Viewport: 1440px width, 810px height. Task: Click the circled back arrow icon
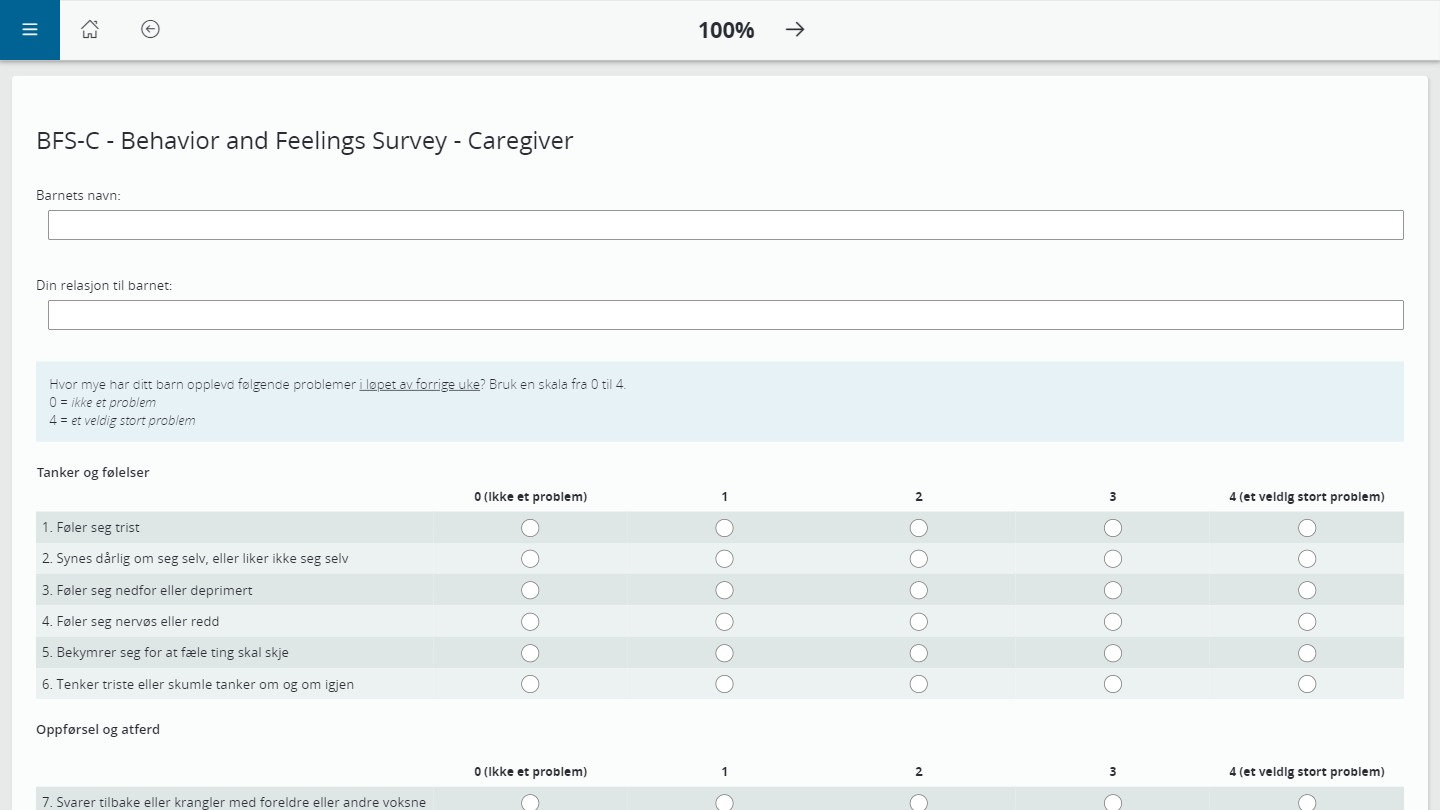click(150, 29)
